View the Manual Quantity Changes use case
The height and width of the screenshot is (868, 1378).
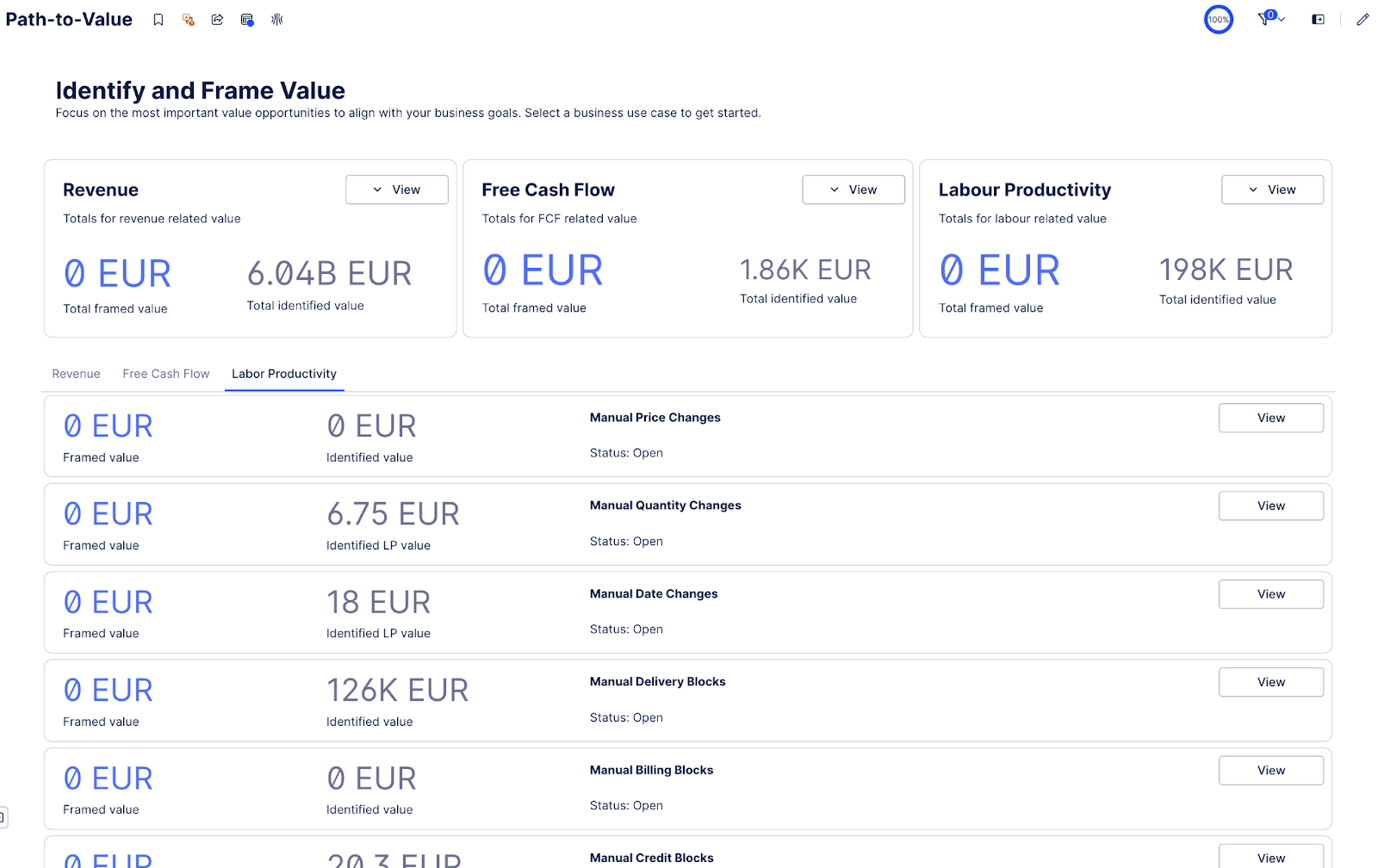coord(1270,505)
